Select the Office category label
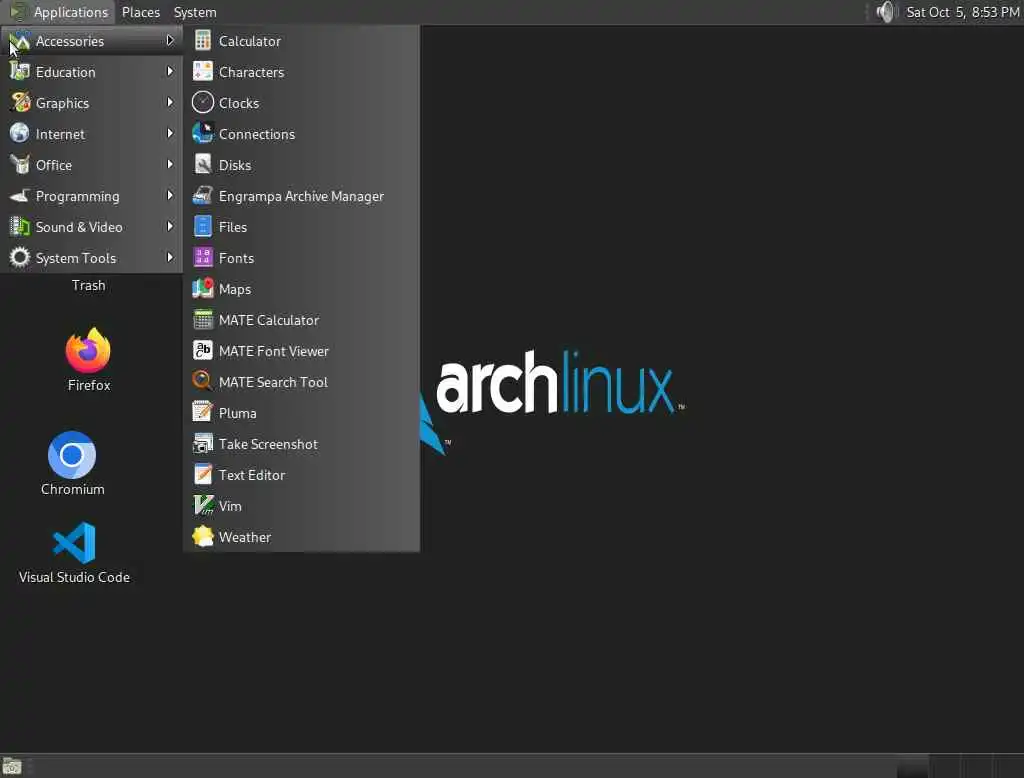The image size is (1024, 778). click(x=54, y=165)
